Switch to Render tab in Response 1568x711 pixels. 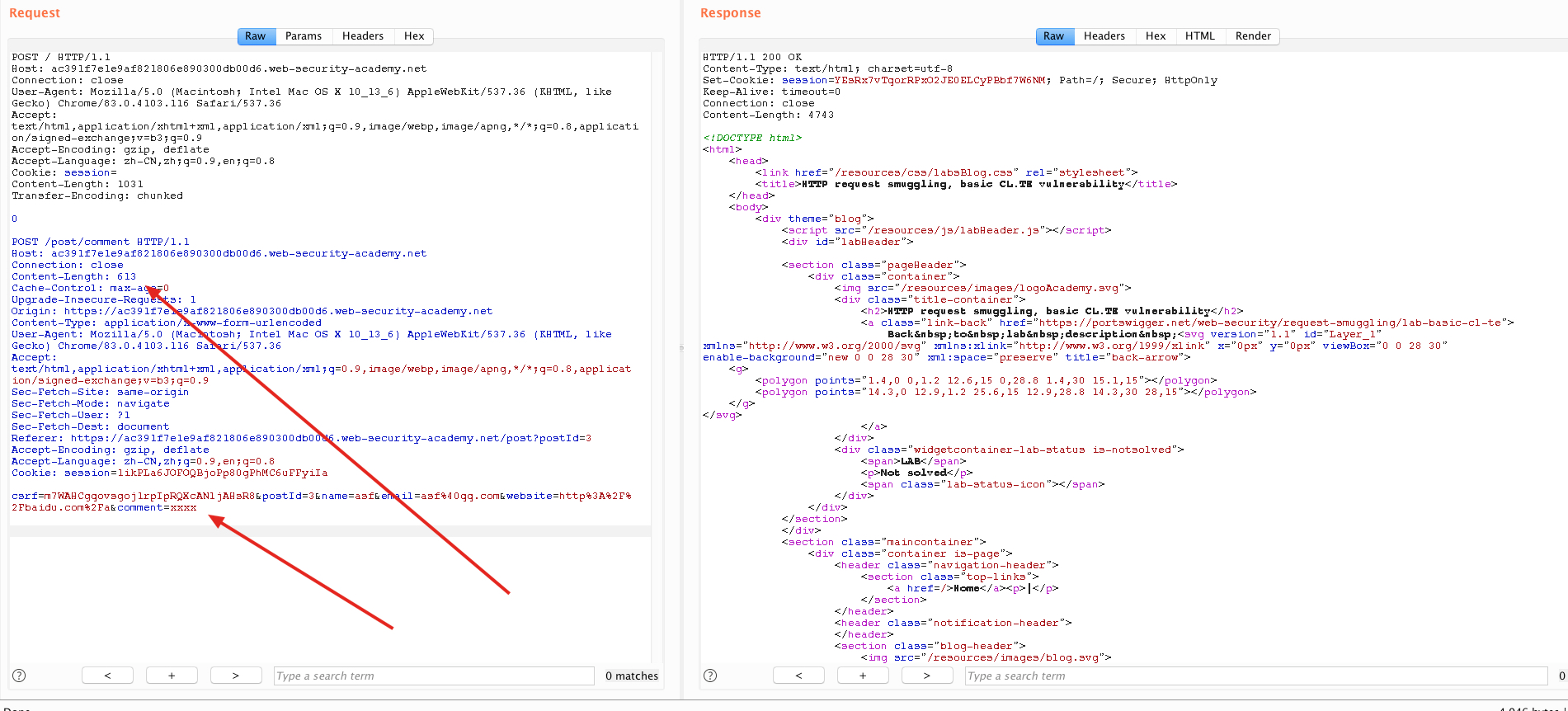(x=1253, y=36)
